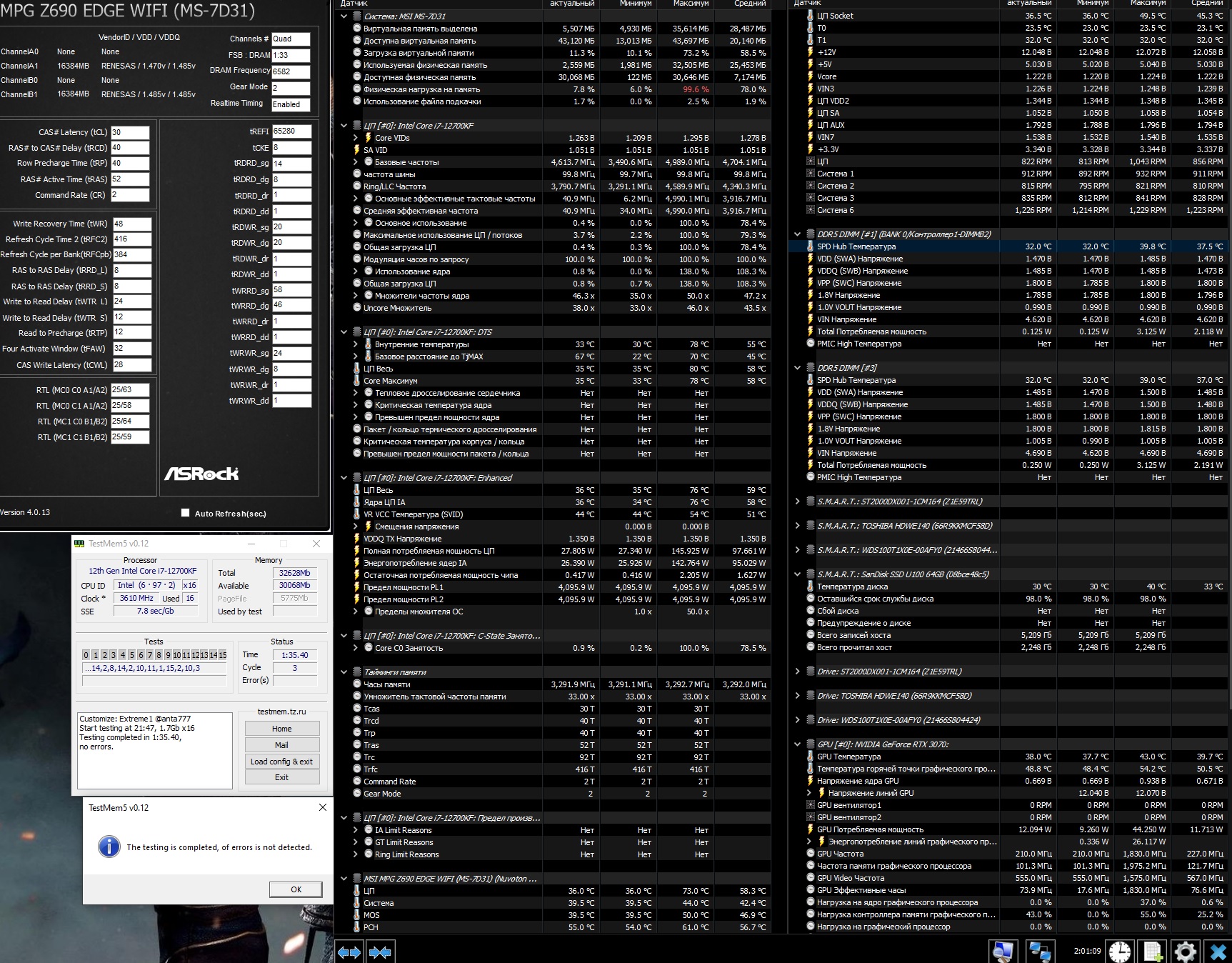Click the clock icon beside Часы памяти row

356,684
